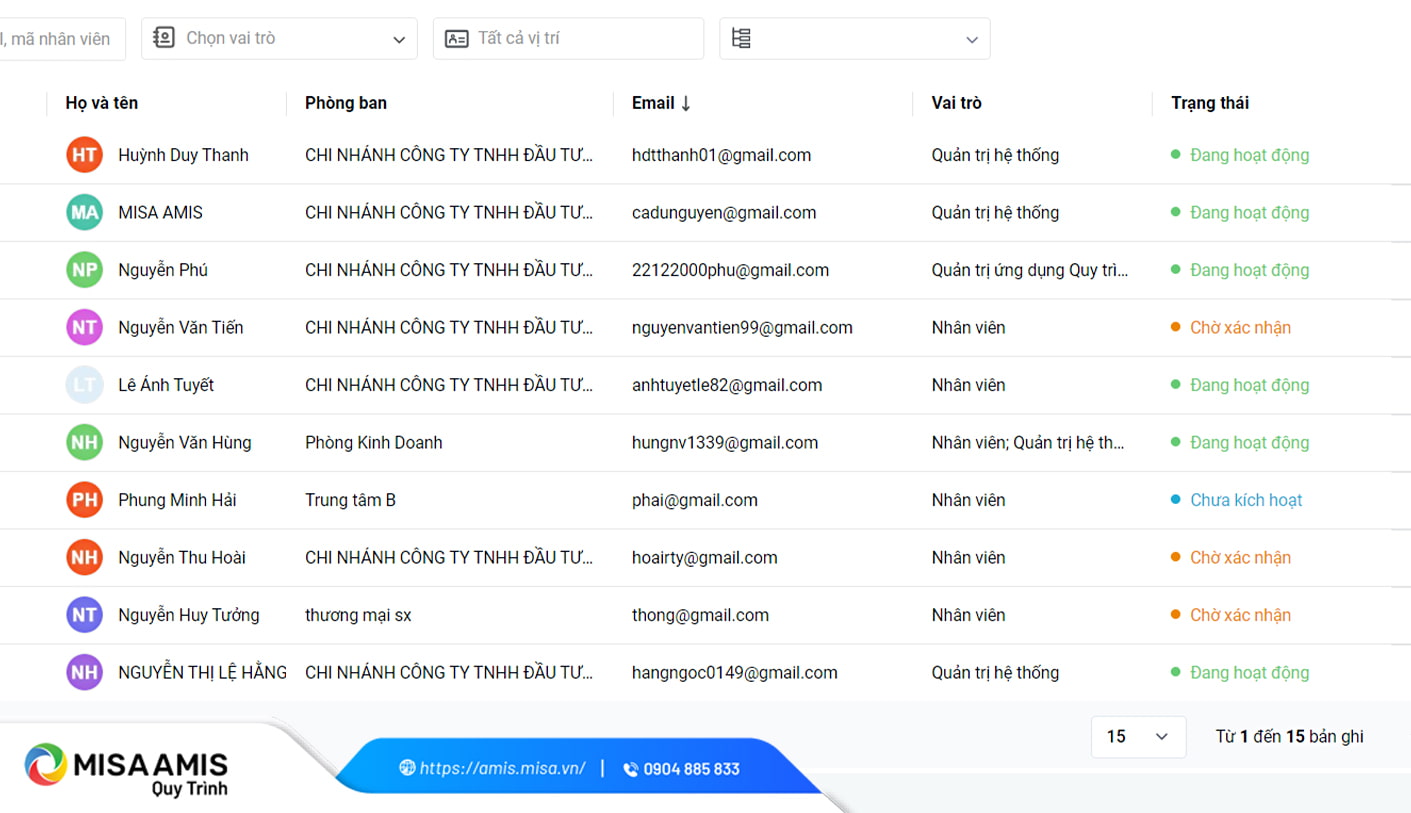Click the Phòng Kinh Doanh department cell
The height and width of the screenshot is (813, 1411).
pyautogui.click(x=374, y=442)
